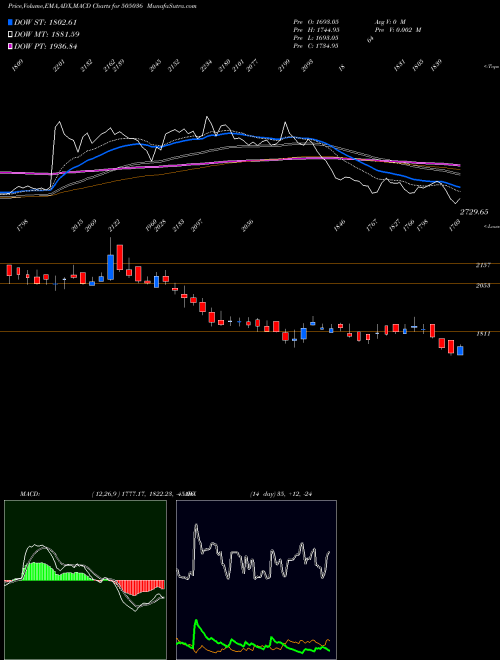Viewport: 500px width, 660px height.
Task: Click the 1811 horizontal level label
Action: [x=483, y=333]
